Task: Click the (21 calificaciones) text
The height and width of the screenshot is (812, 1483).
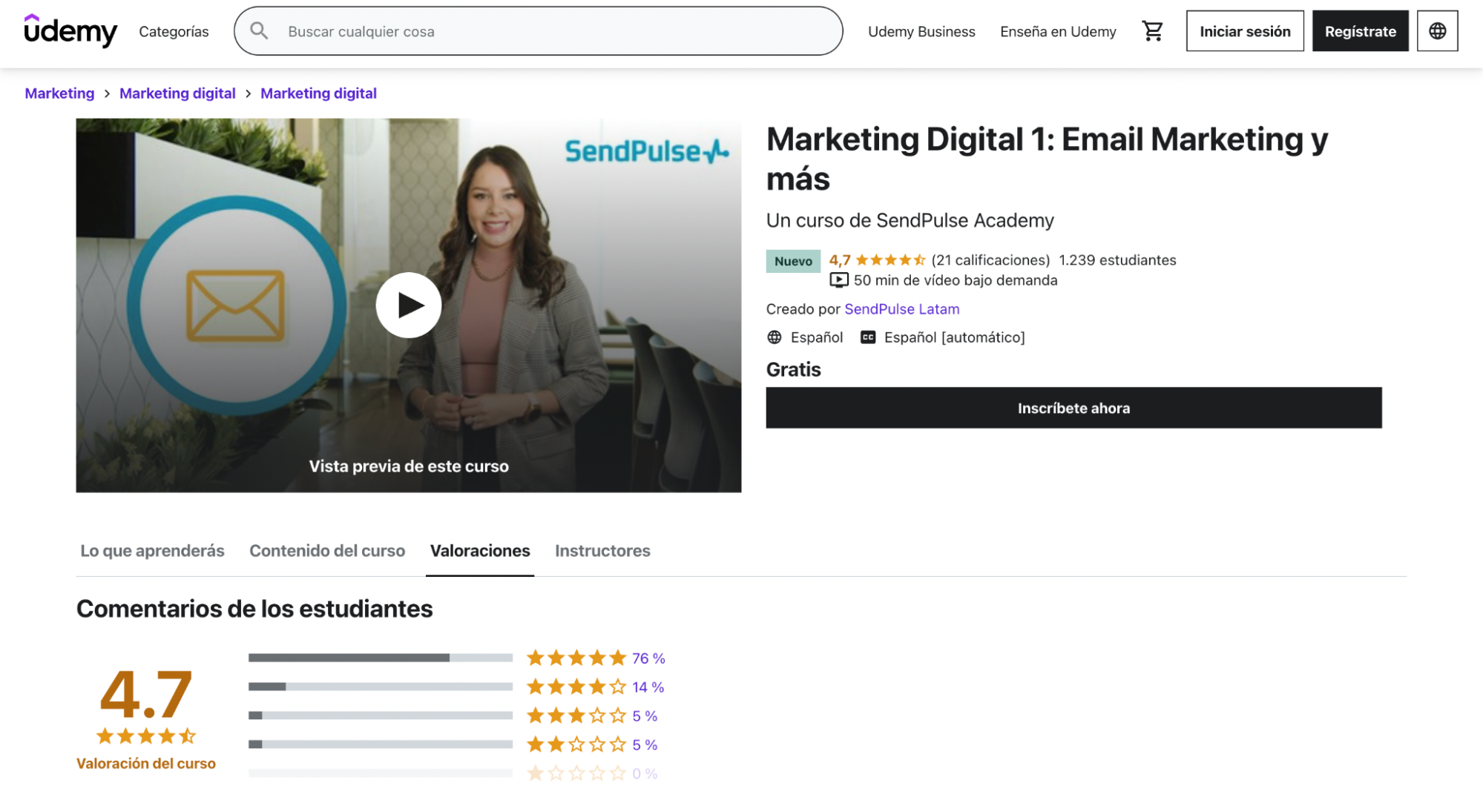Action: 990,260
